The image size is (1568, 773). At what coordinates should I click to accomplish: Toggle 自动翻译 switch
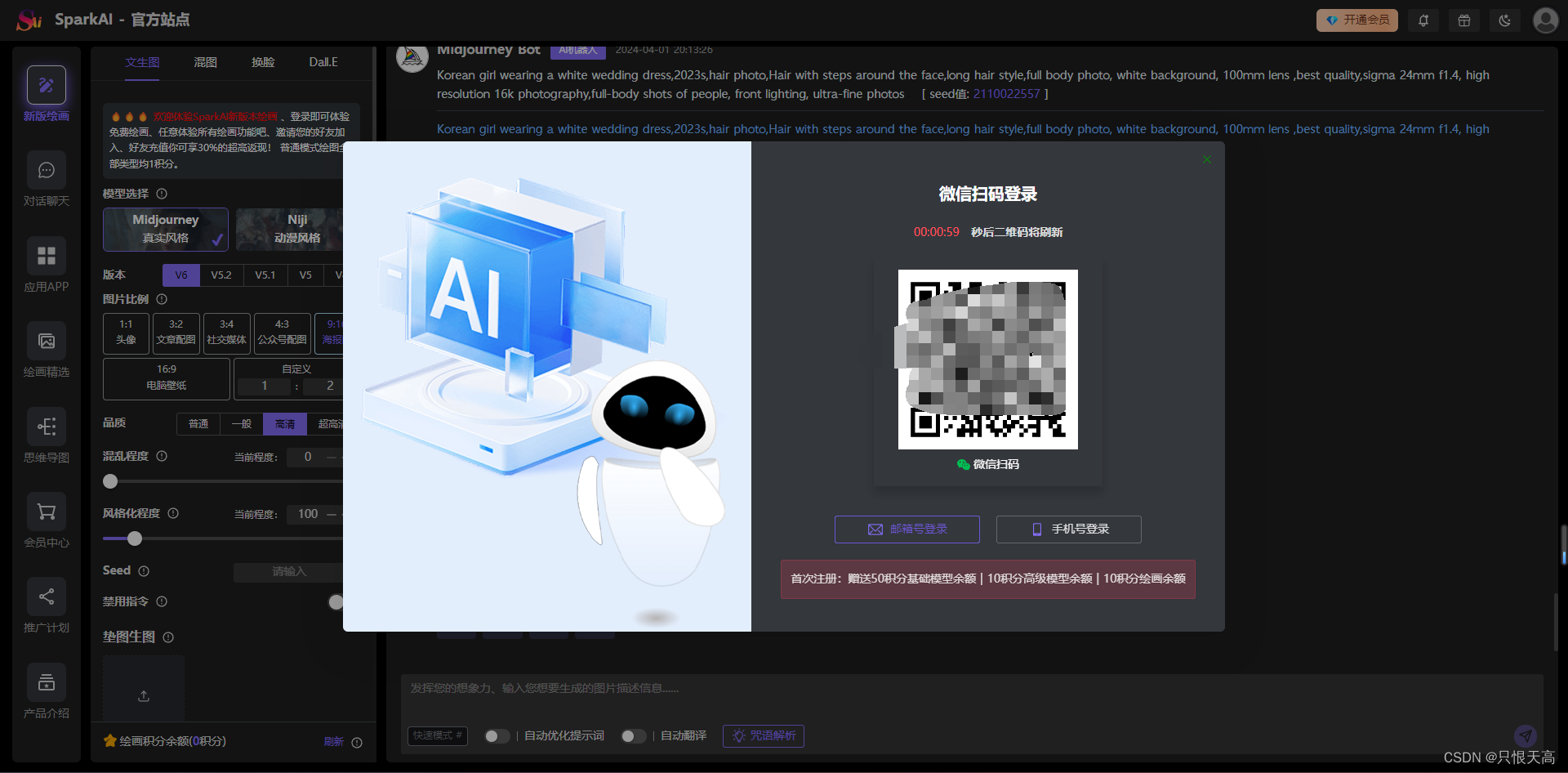(633, 736)
